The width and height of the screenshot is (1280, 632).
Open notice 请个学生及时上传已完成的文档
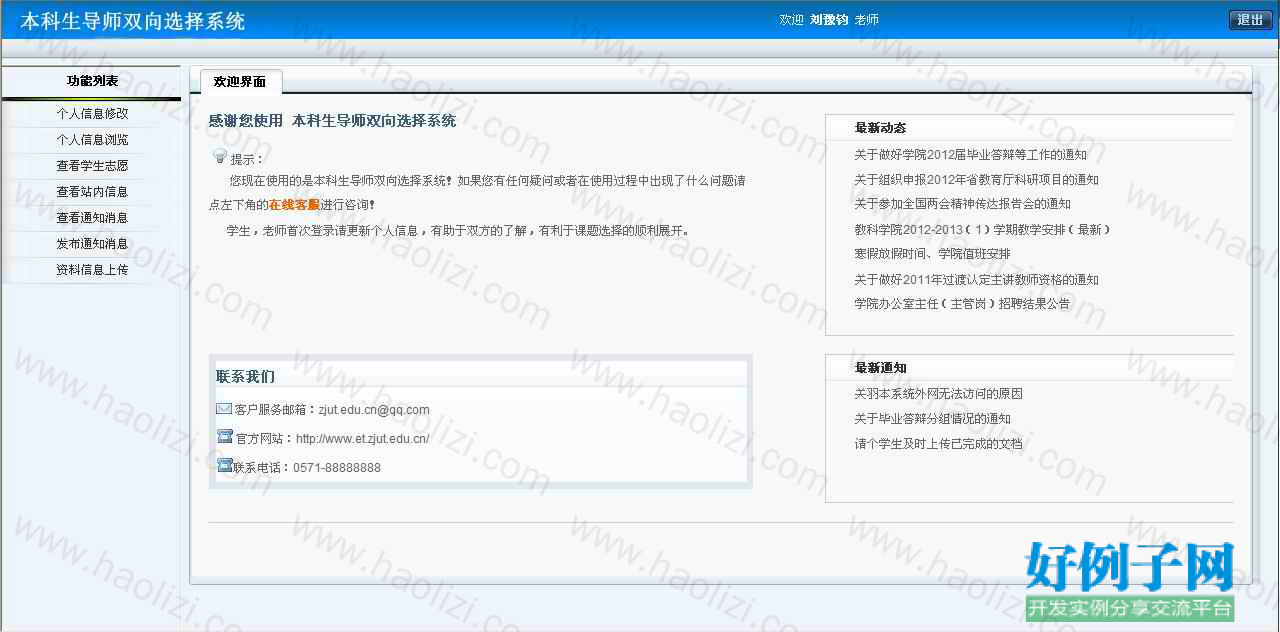(938, 444)
